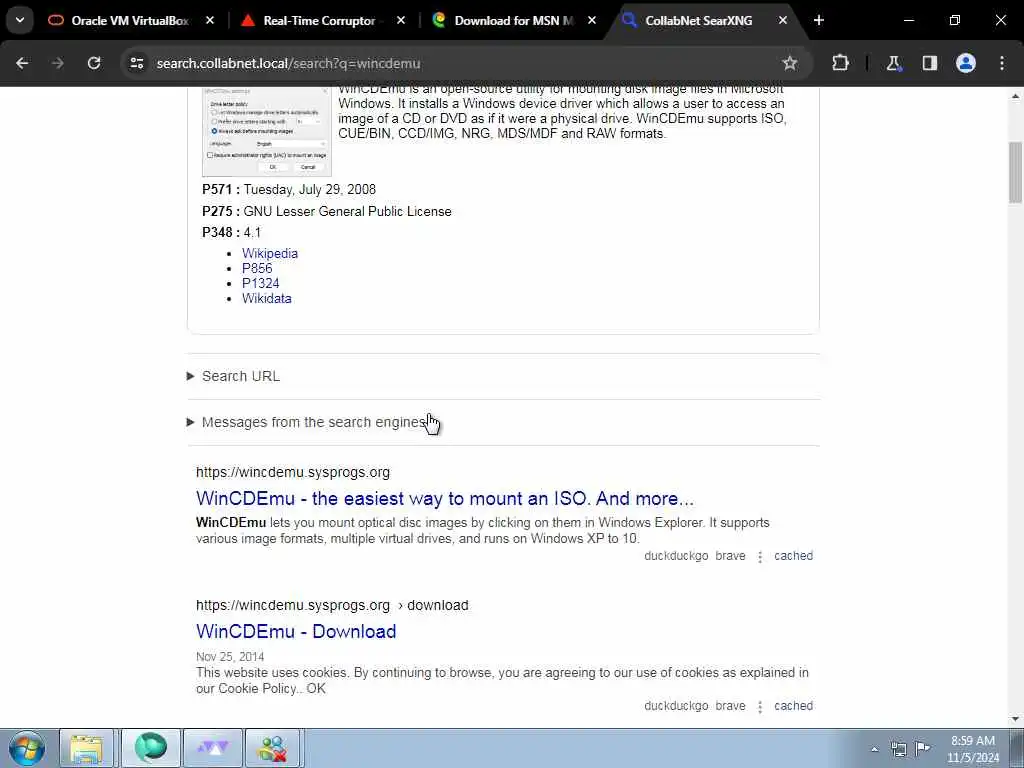Open the WinCDEmu - Download result

pos(296,632)
